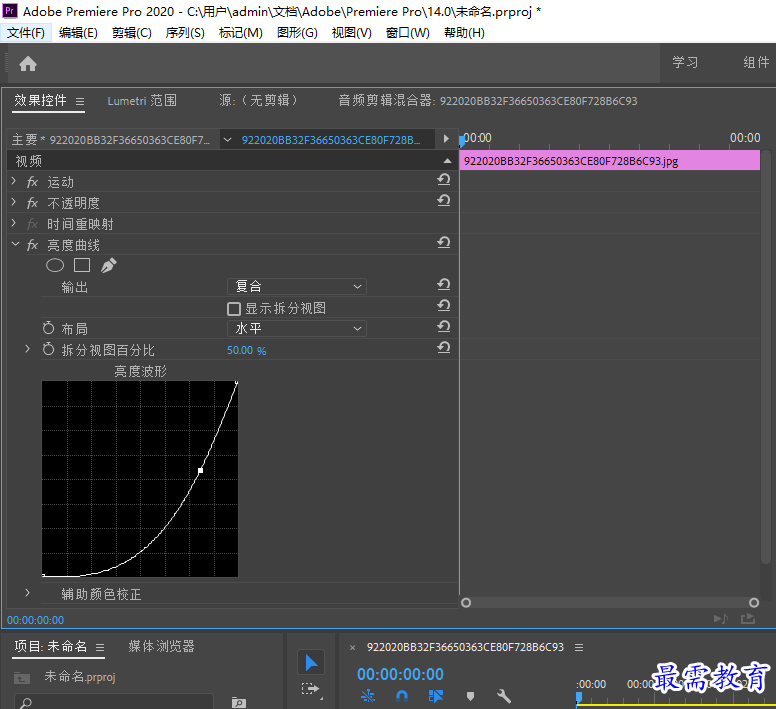Viewport: 776px width, 709px height.
Task: Expand the 运动 effect
Action: (14, 182)
